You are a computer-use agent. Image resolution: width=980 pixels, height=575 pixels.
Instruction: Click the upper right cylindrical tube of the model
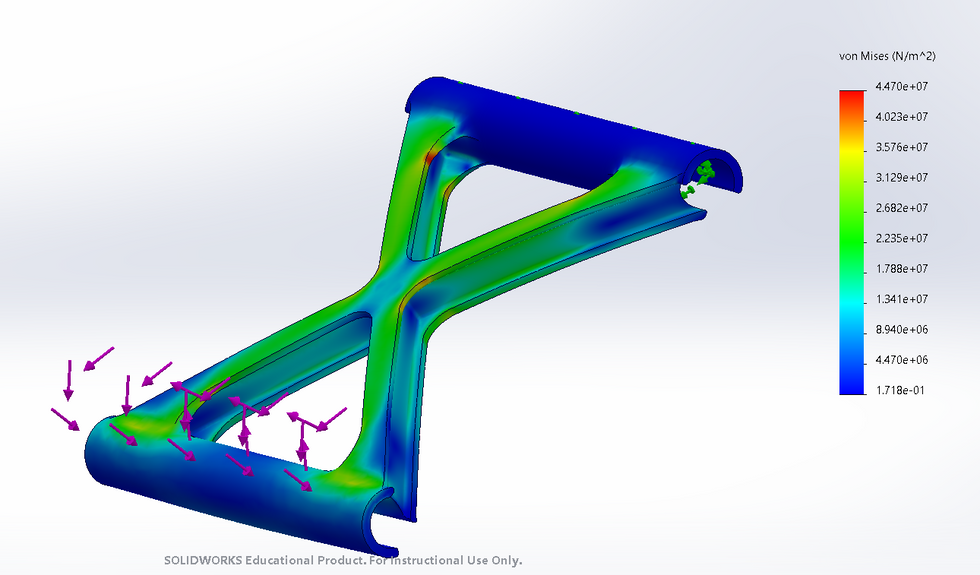click(x=575, y=134)
